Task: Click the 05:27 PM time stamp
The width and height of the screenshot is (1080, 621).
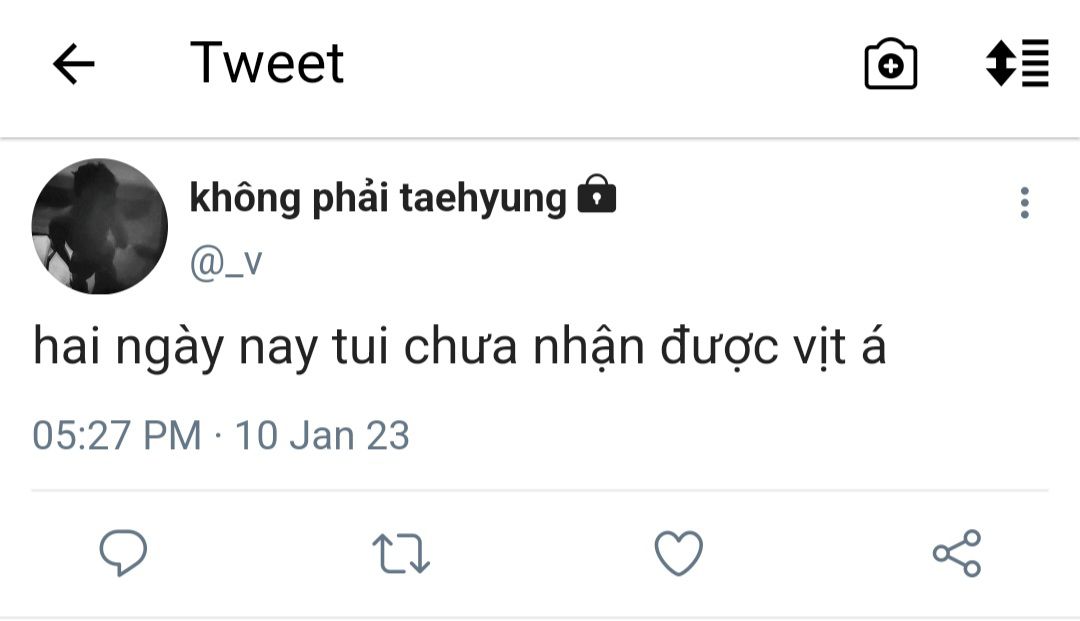Action: pos(116,435)
